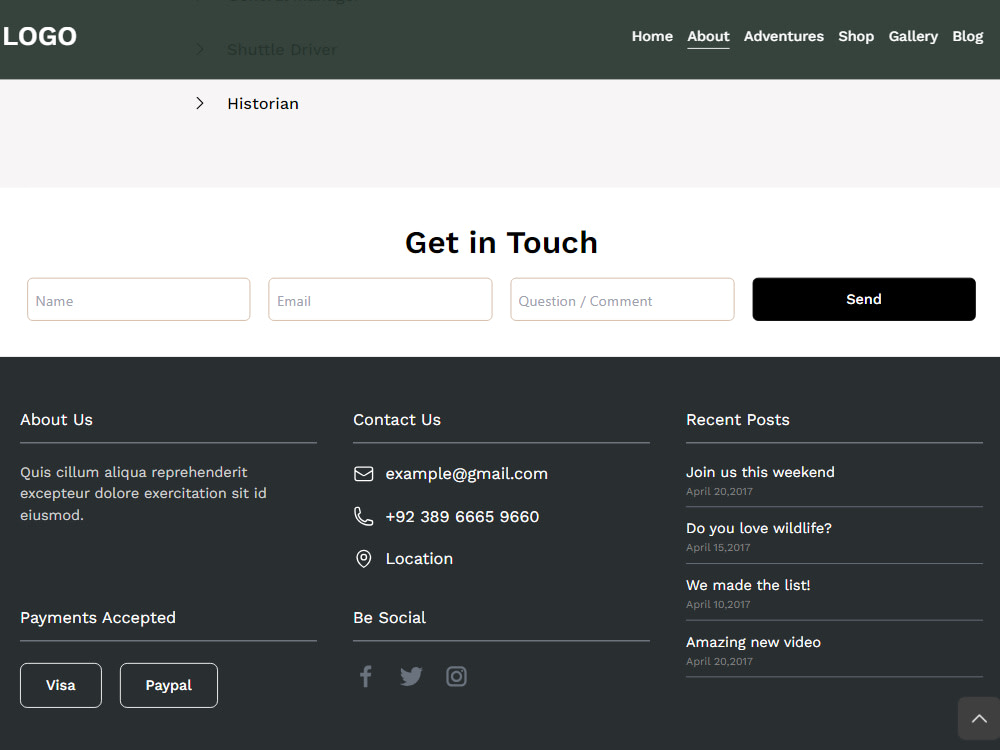Image resolution: width=1000 pixels, height=750 pixels.
Task: Open the Amazing new video post
Action: [753, 642]
